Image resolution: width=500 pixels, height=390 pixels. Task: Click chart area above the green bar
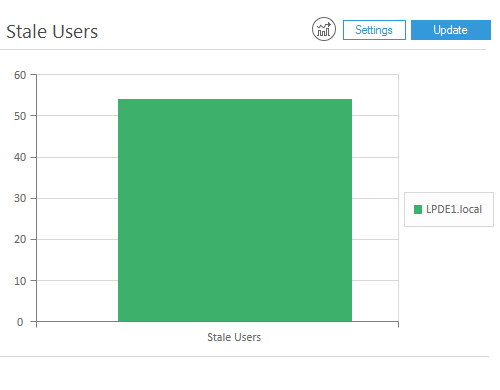coord(235,87)
